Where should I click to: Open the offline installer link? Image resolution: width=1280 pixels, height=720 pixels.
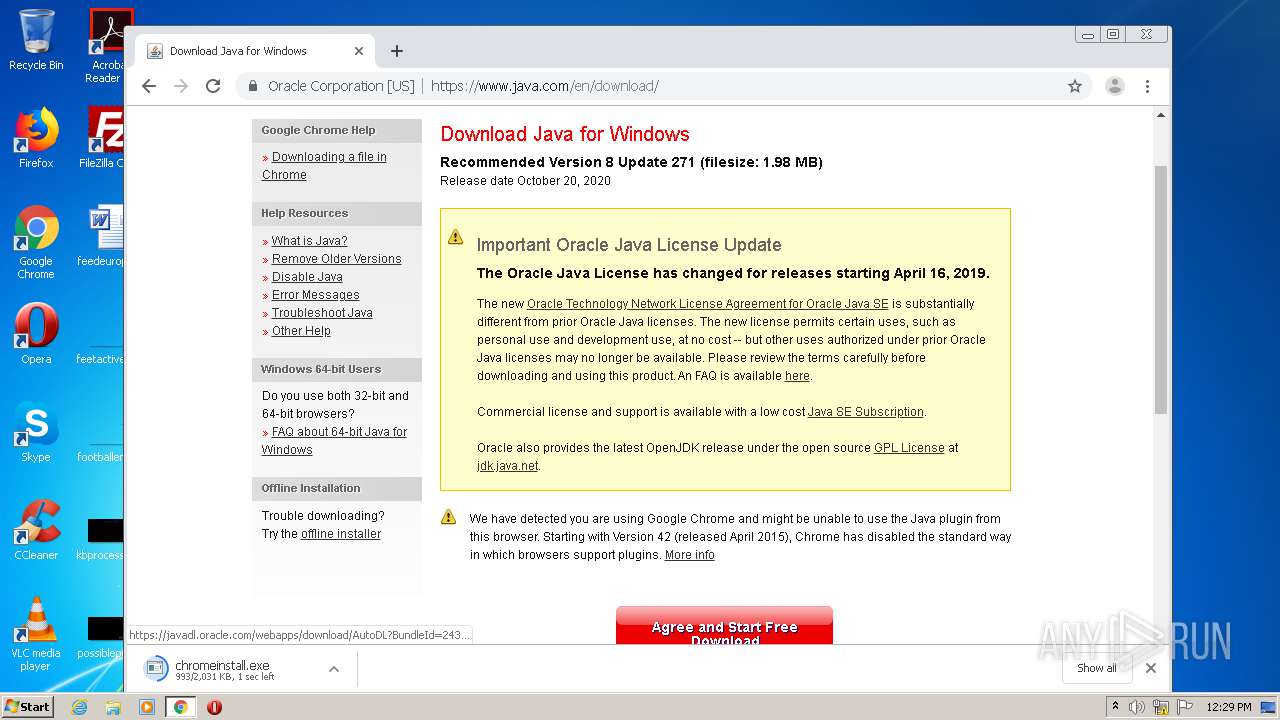(341, 534)
